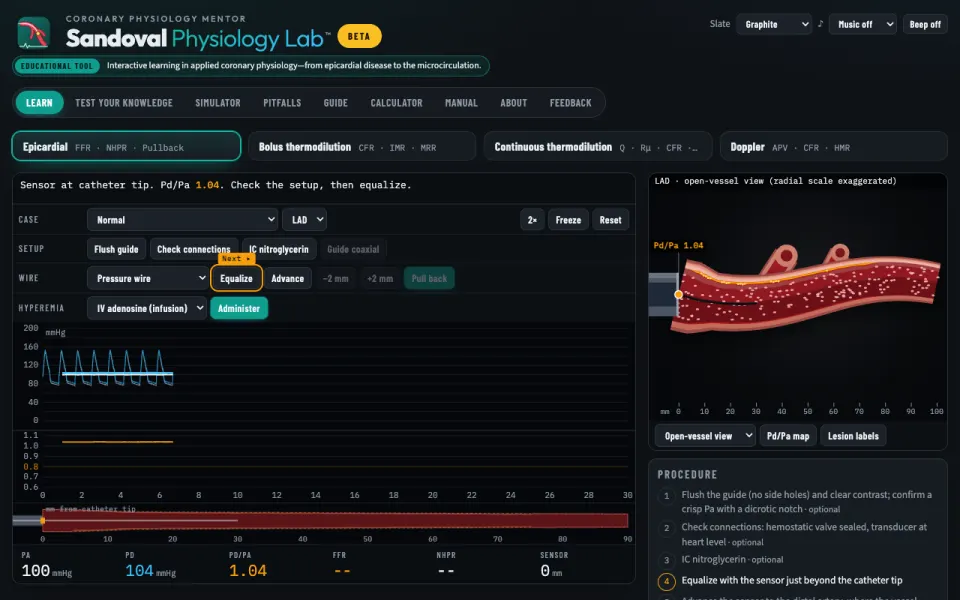Image resolution: width=960 pixels, height=600 pixels.
Task: Select the Doppler APV CFR HMR mode
Action: (x=834, y=146)
